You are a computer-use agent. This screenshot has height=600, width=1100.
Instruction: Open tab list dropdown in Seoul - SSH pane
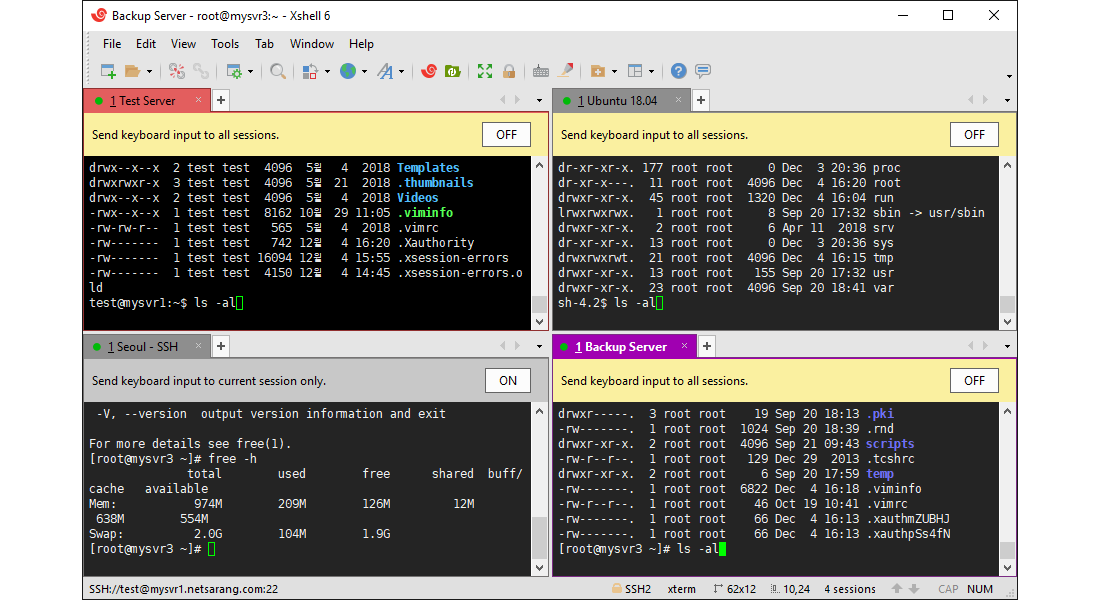pos(539,347)
